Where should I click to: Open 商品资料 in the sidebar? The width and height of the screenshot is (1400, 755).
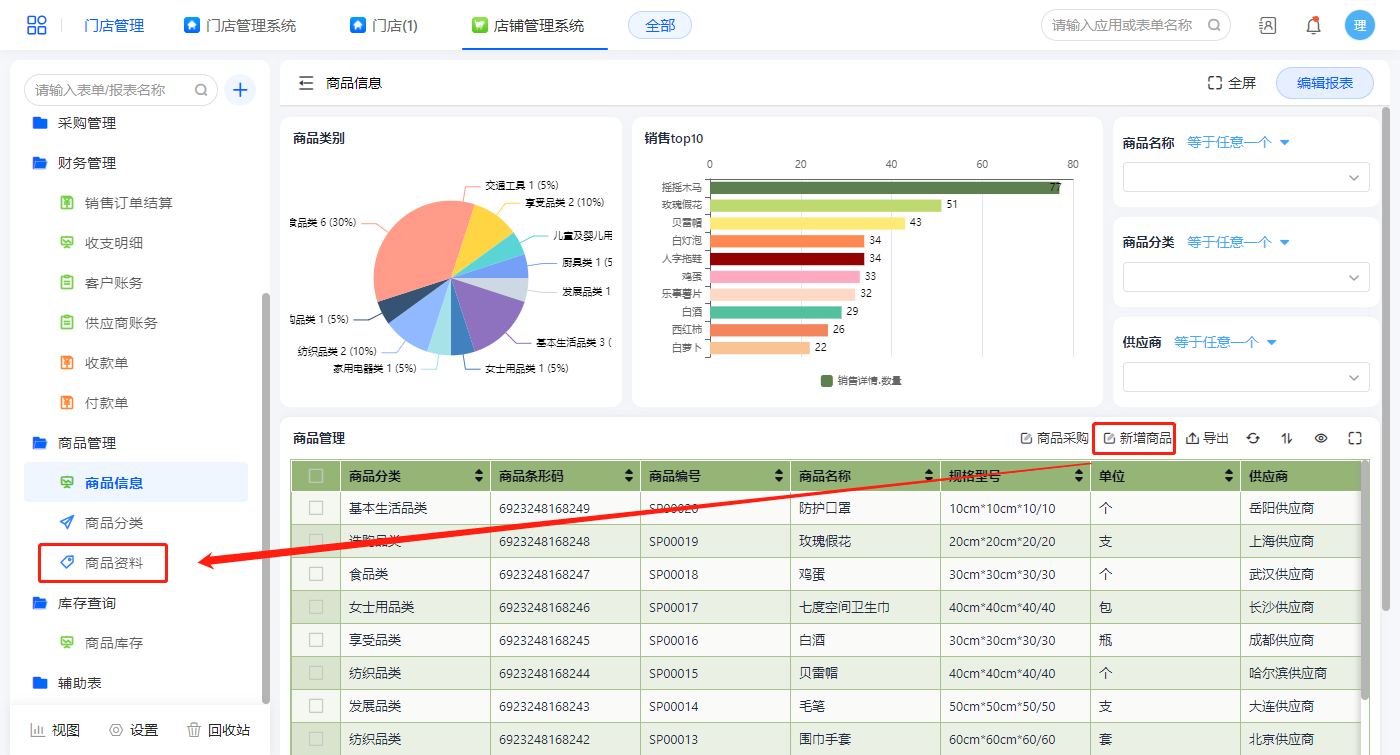tap(113, 563)
